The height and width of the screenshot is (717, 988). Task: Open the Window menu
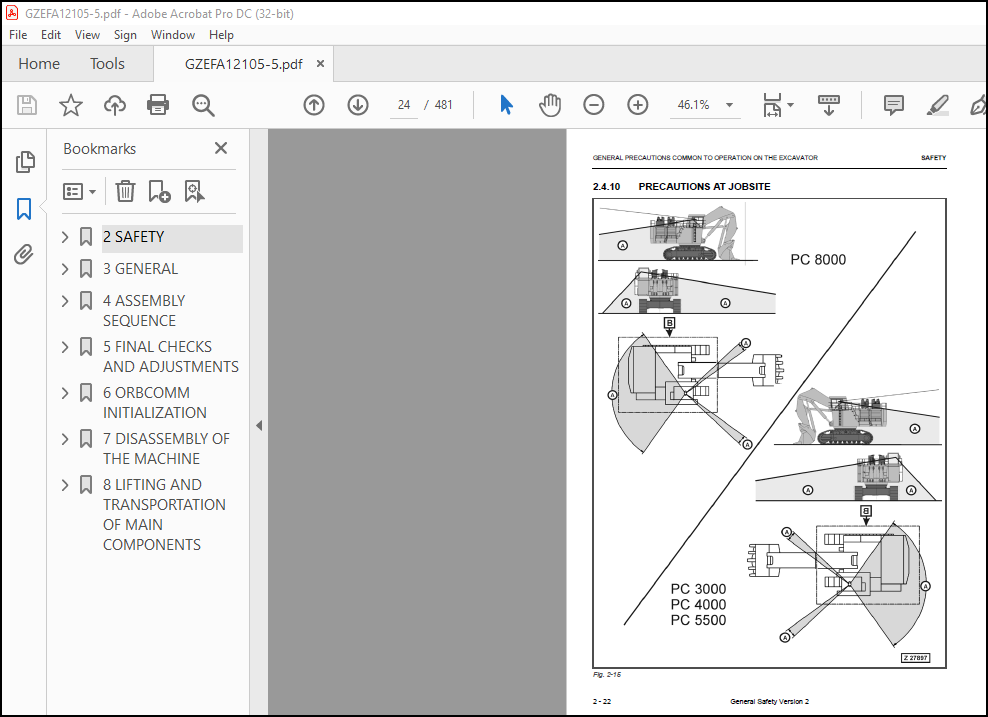click(x=173, y=35)
